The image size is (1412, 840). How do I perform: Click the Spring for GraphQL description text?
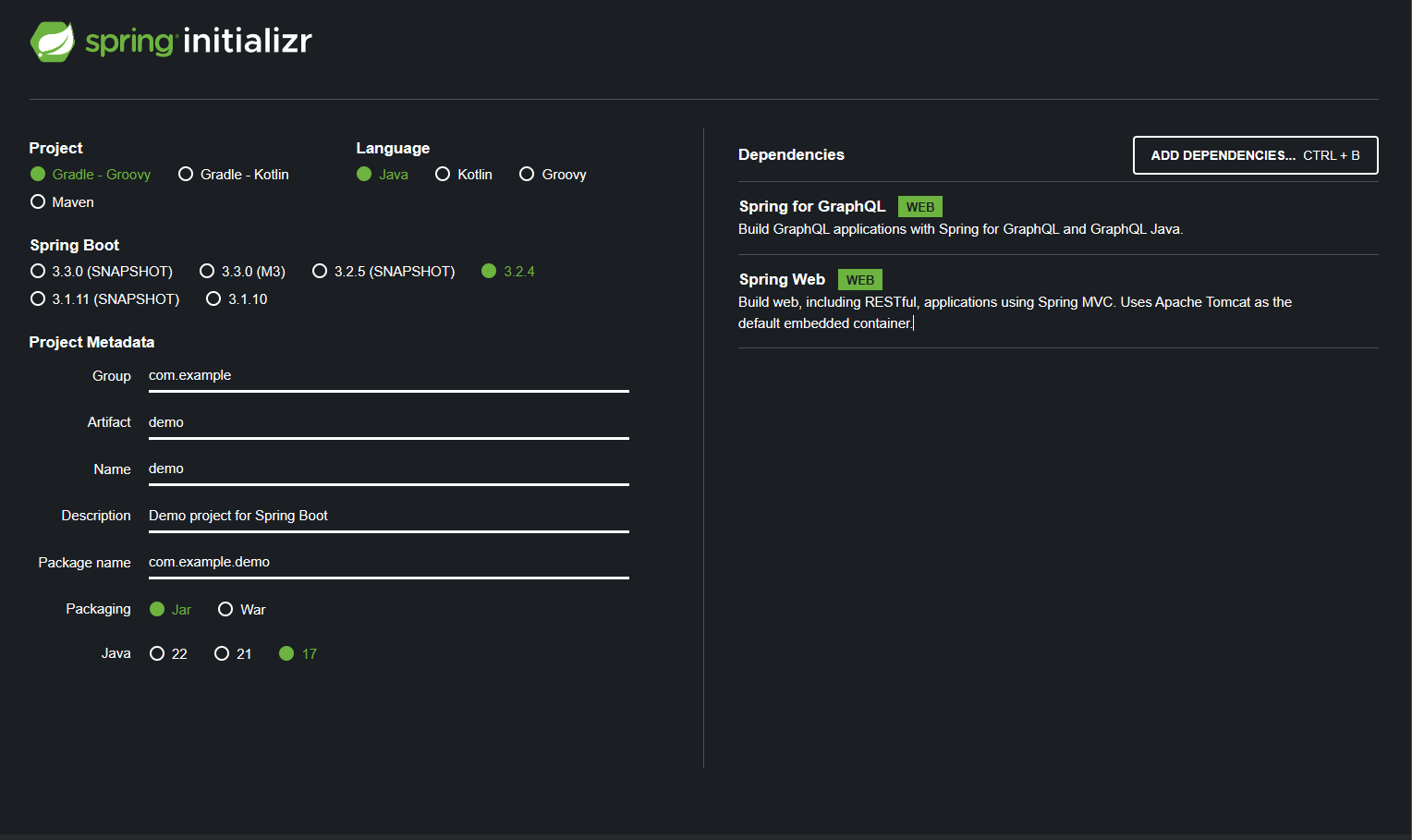coord(960,229)
